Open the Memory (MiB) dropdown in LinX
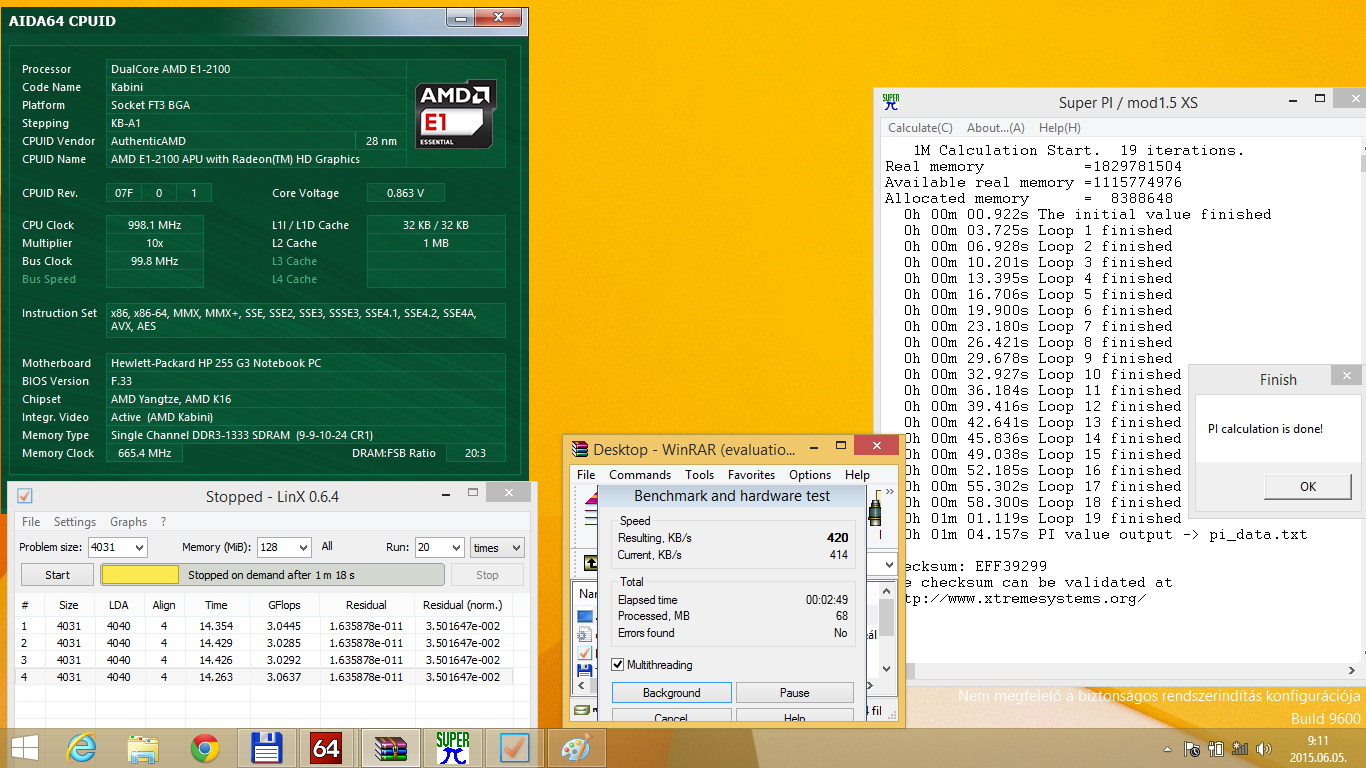This screenshot has height=768, width=1366. [x=283, y=547]
